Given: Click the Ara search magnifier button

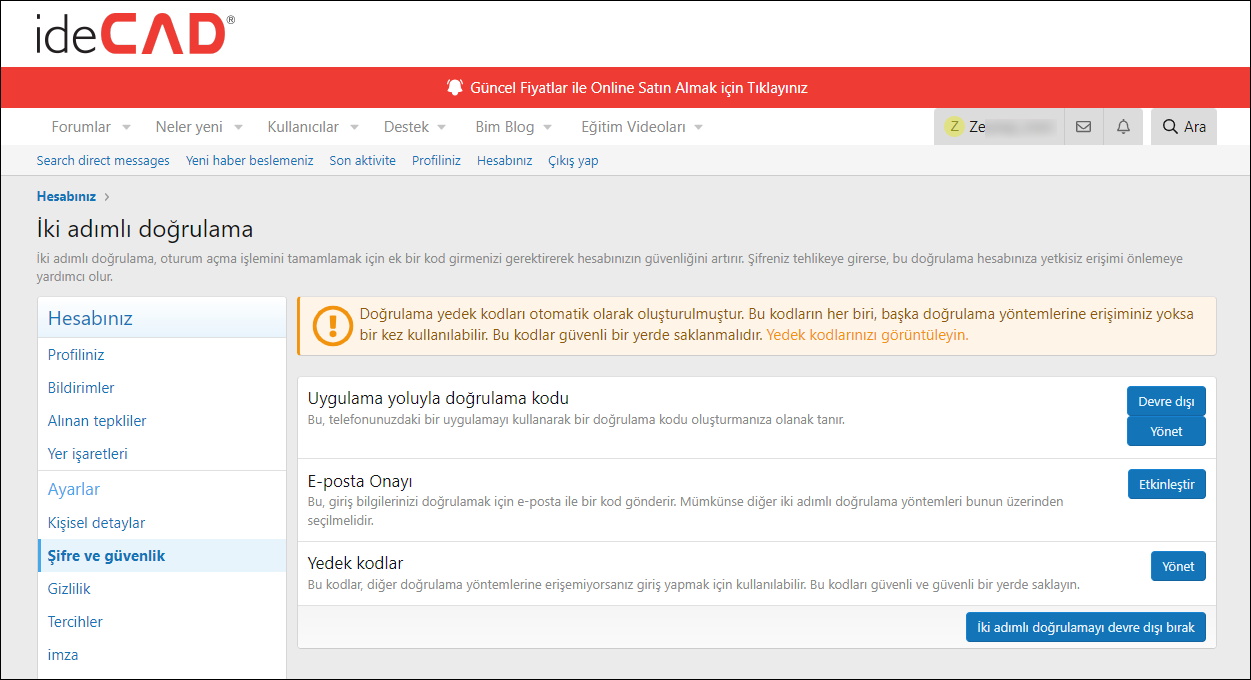Looking at the screenshot, I should coord(1183,127).
